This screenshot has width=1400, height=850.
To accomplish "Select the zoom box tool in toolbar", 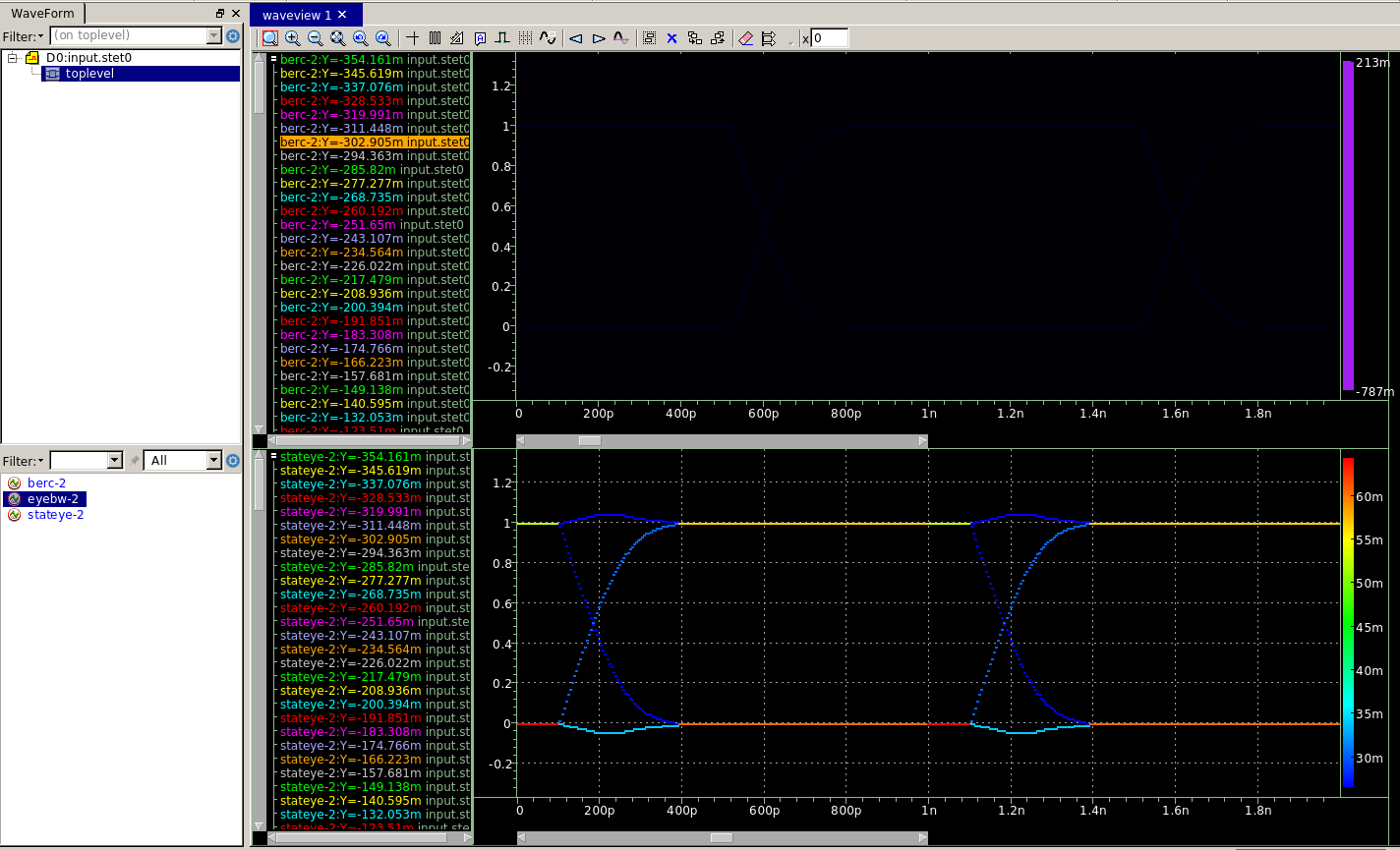I will (x=269, y=38).
